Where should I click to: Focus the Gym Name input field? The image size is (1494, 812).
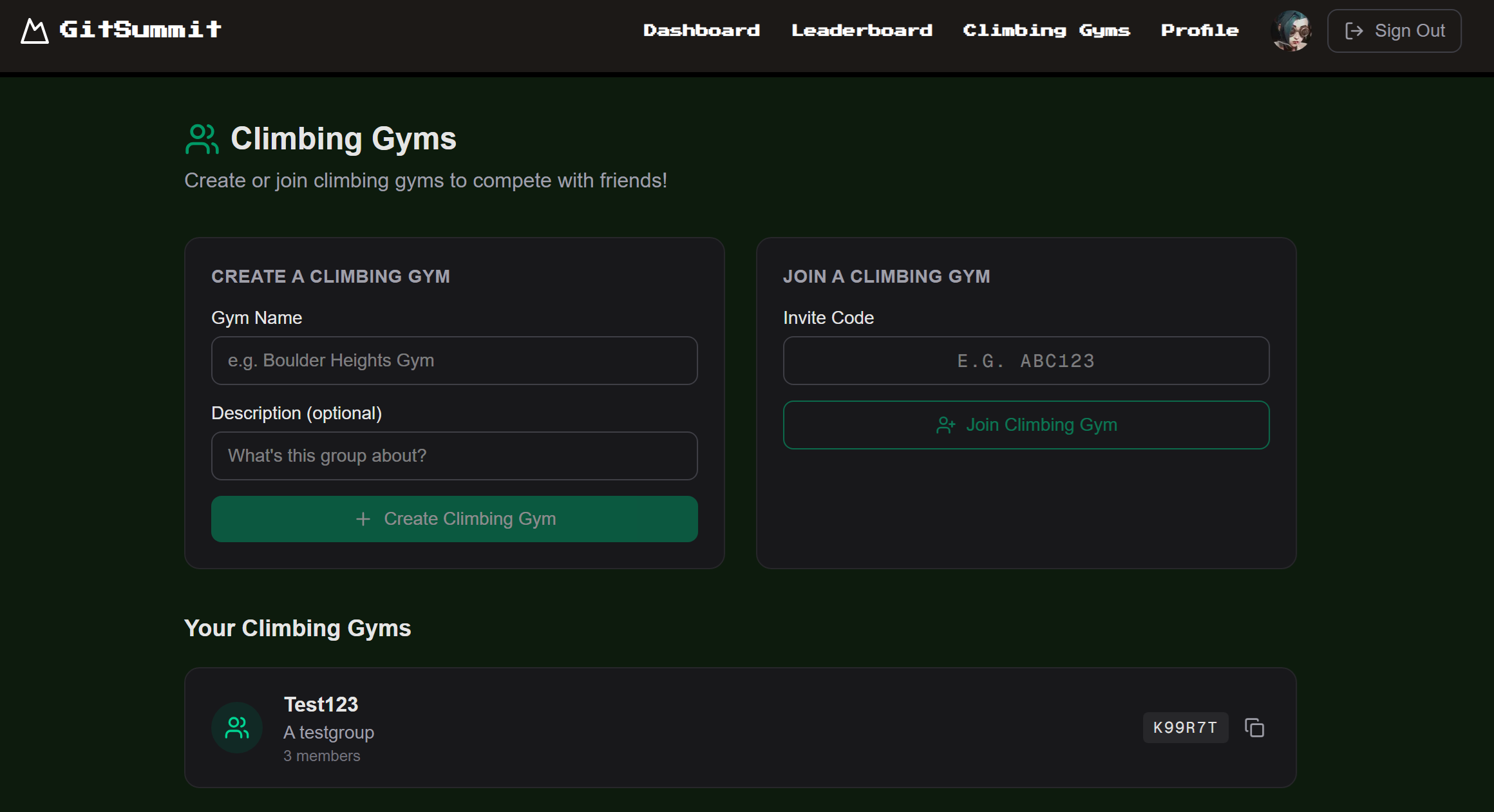[x=454, y=361]
